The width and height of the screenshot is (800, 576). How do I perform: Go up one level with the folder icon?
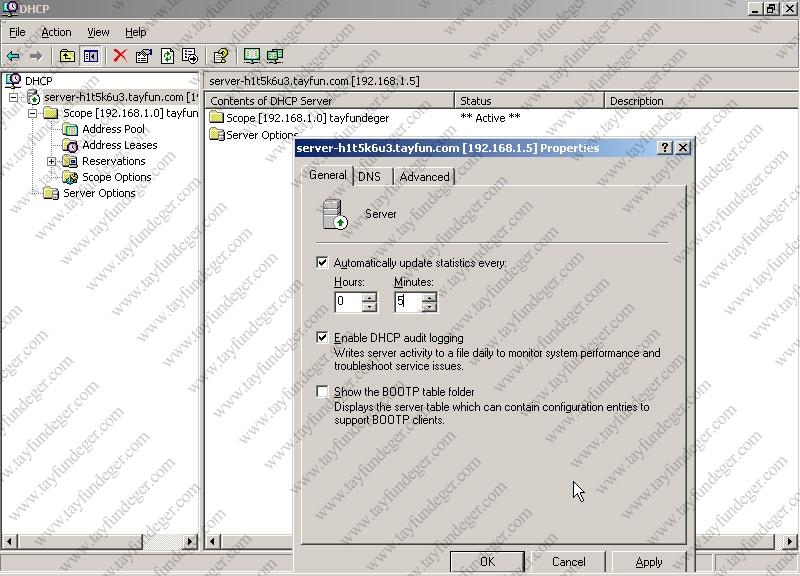coord(67,56)
